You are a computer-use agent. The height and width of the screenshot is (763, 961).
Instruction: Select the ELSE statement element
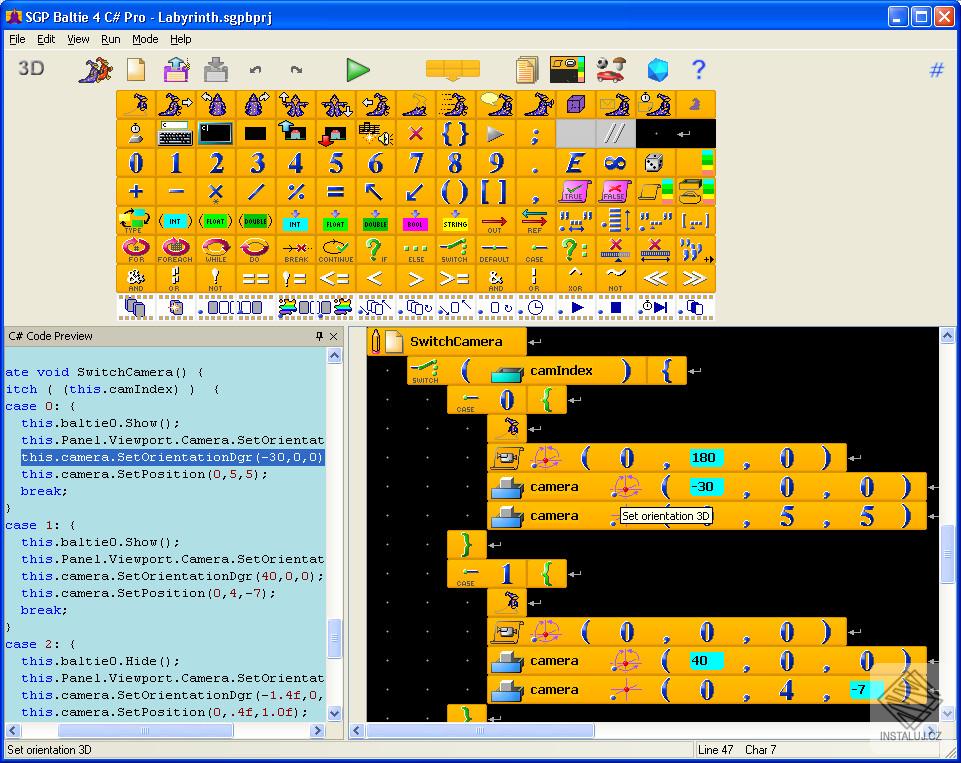[x=416, y=250]
